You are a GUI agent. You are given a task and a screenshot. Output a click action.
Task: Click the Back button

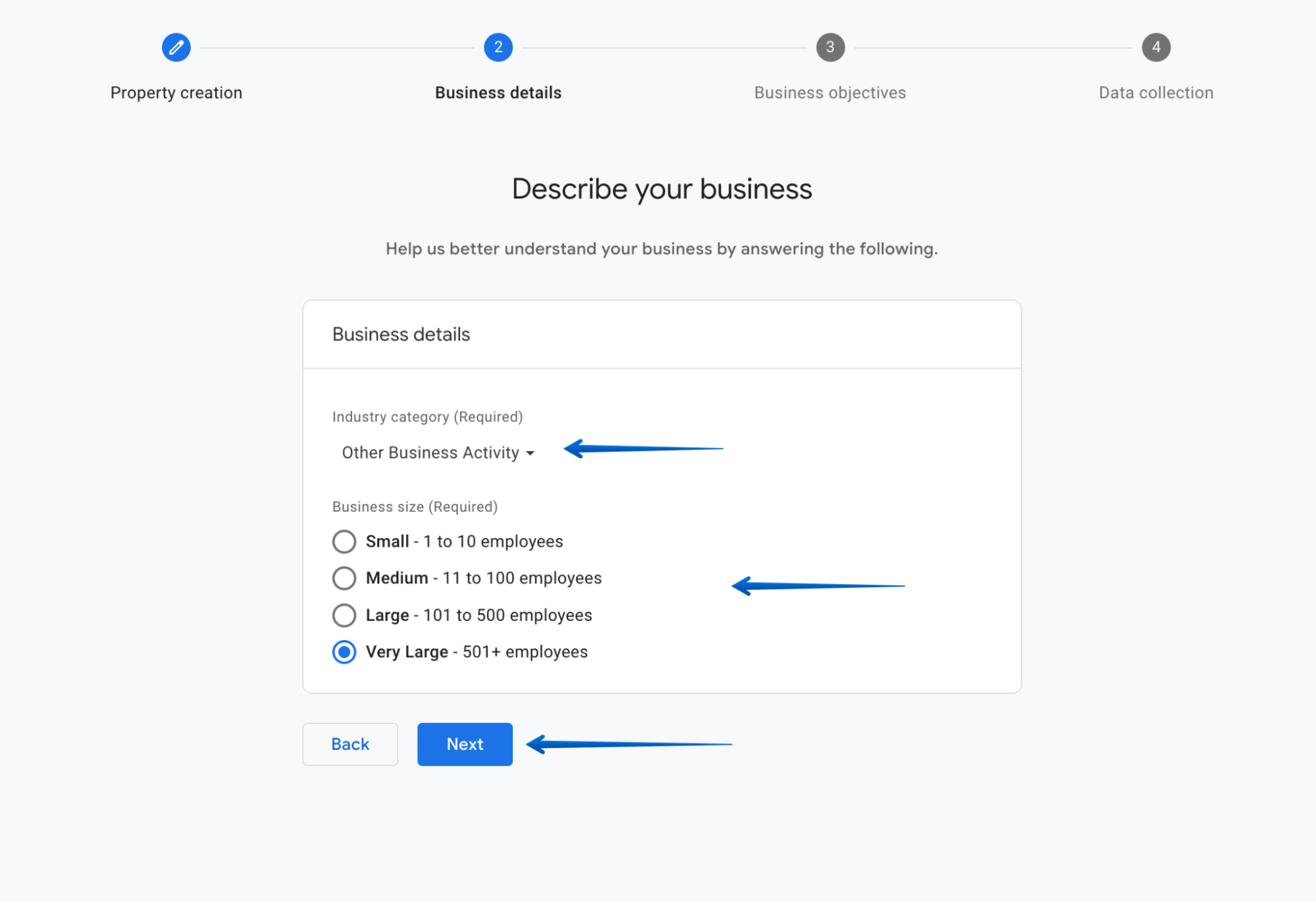[350, 744]
